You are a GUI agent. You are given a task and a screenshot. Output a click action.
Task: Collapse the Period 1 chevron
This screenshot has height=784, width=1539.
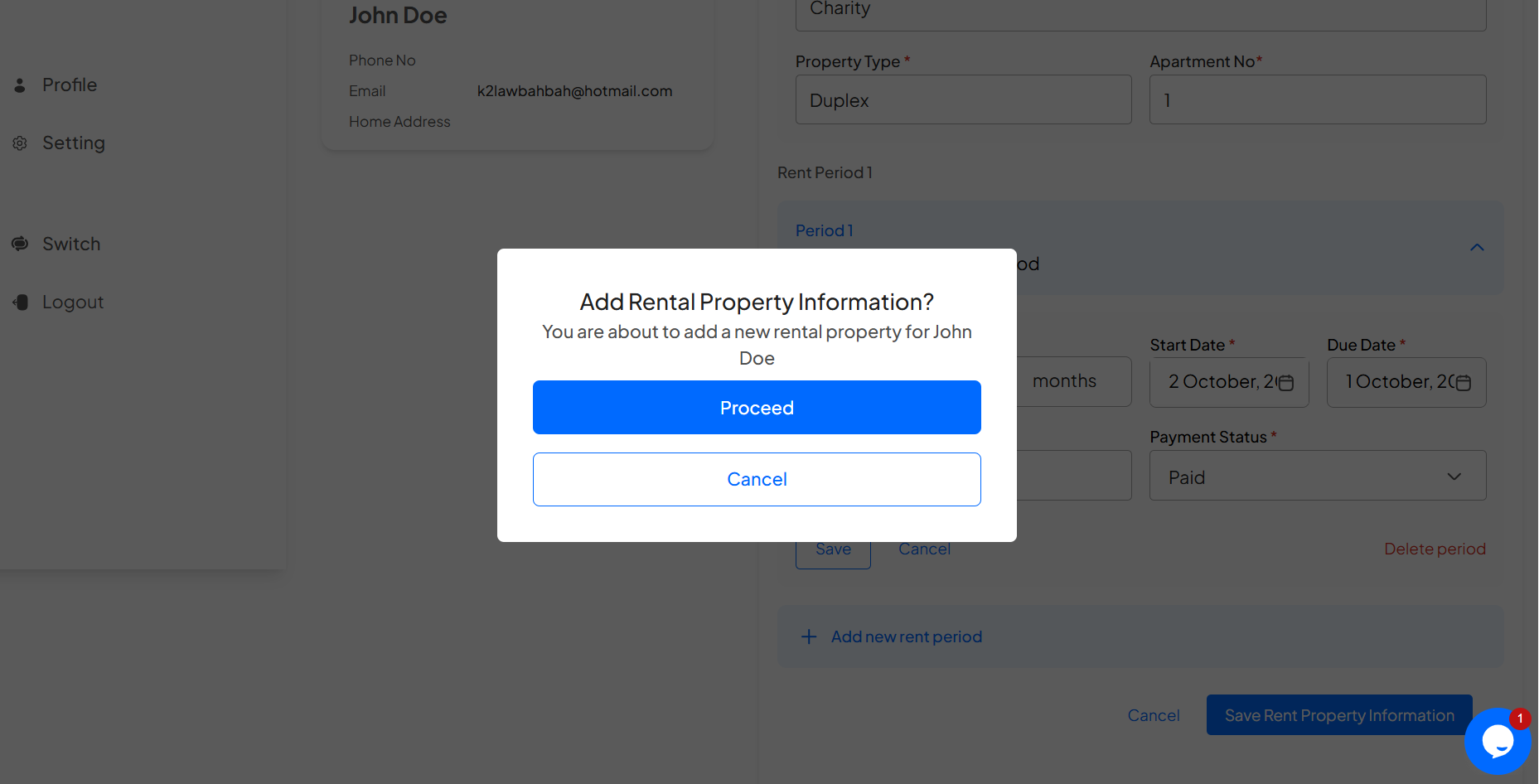(x=1477, y=247)
